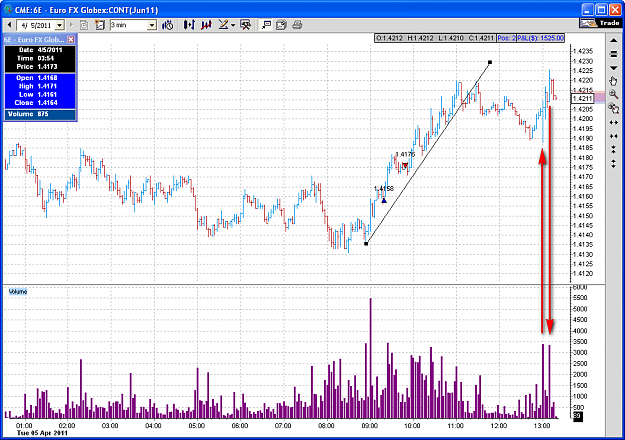Click the data window Date 4/5/2011 row
Screen dimensions: 625x440
point(40,50)
